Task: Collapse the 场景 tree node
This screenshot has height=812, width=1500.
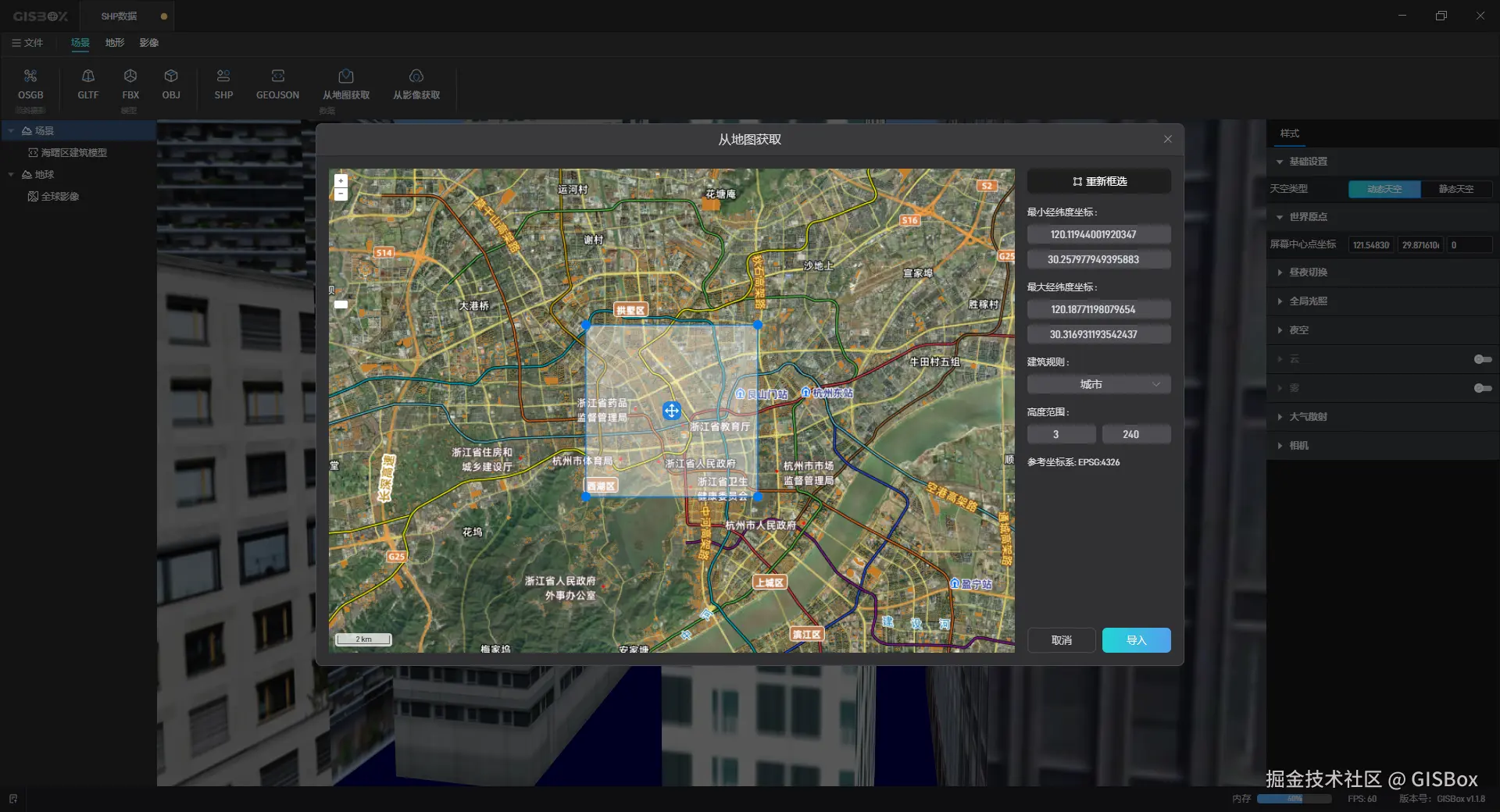Action: [x=11, y=131]
